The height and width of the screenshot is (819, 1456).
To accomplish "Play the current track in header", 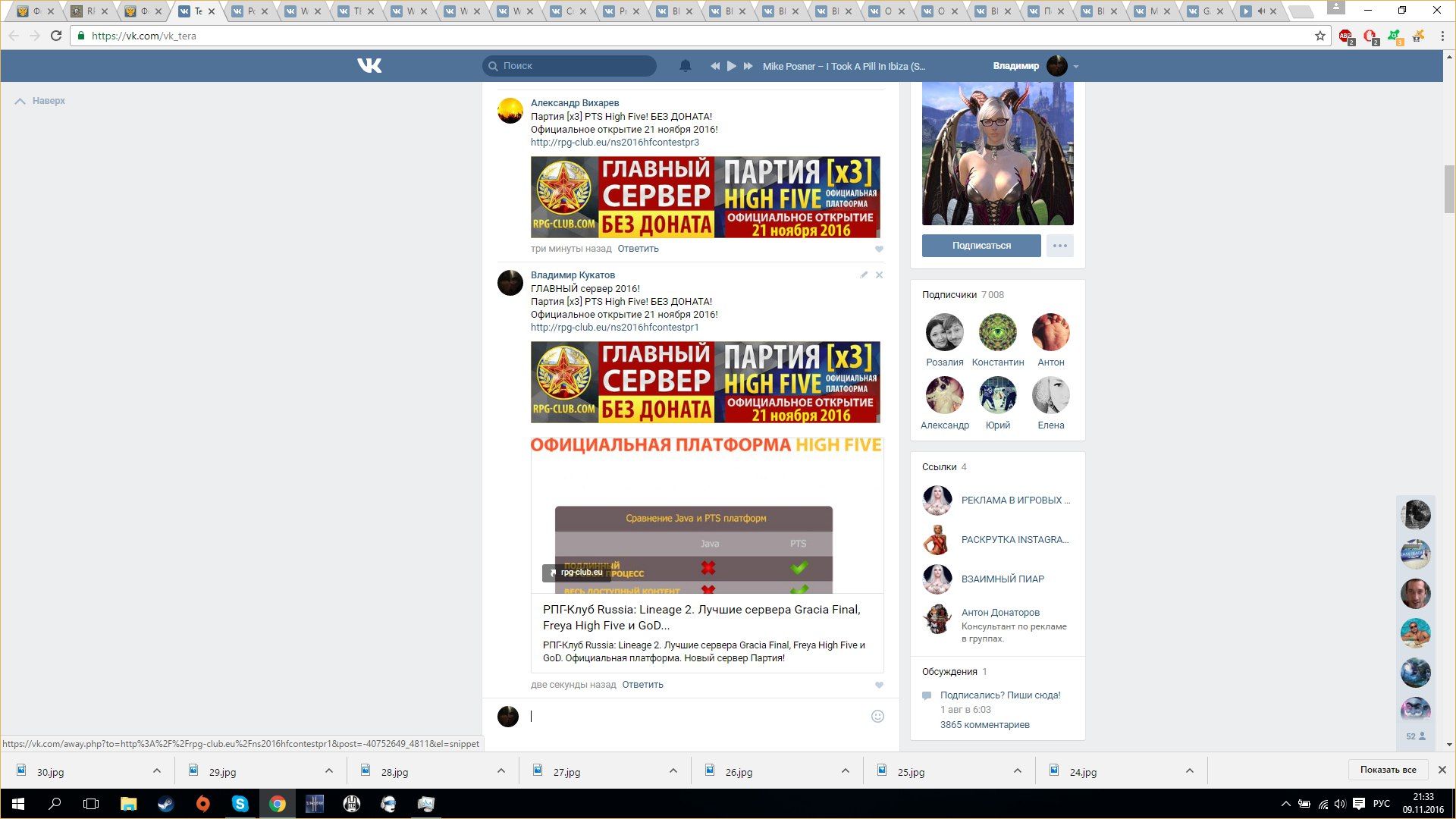I will [731, 66].
